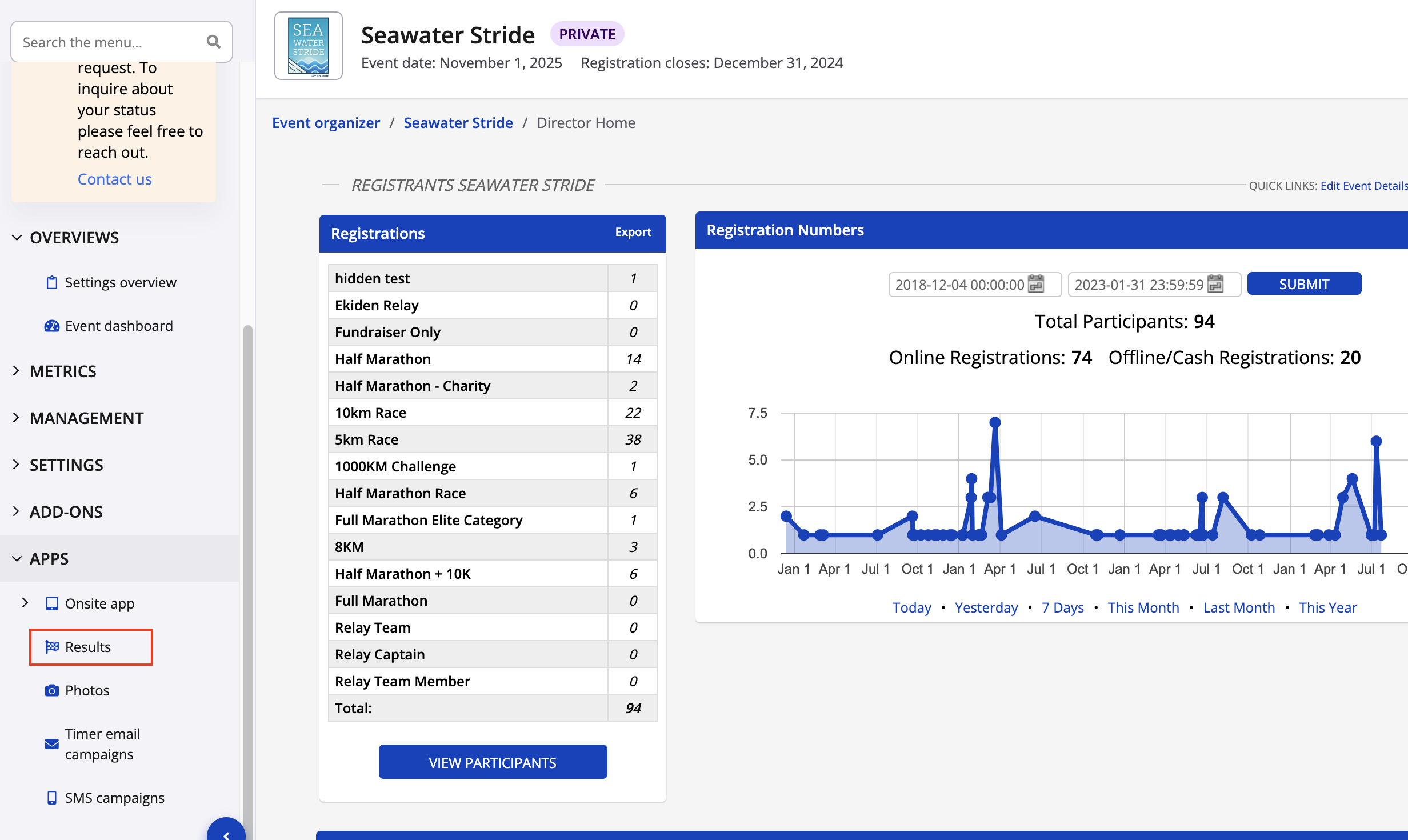Open Timer email campaigns via envelope icon
The image size is (1408, 840).
click(x=51, y=744)
